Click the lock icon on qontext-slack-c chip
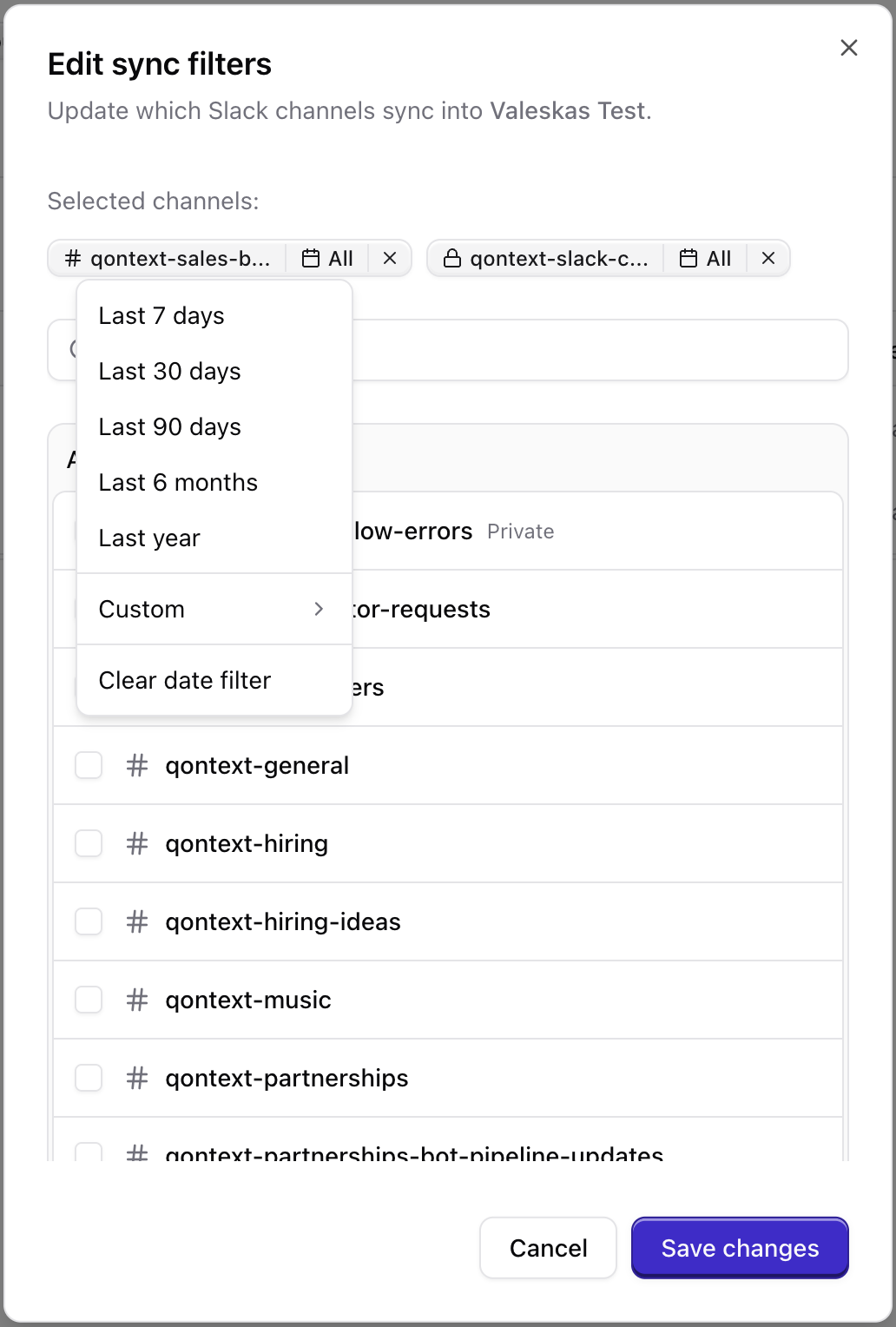This screenshot has height=1327, width=896. (452, 257)
